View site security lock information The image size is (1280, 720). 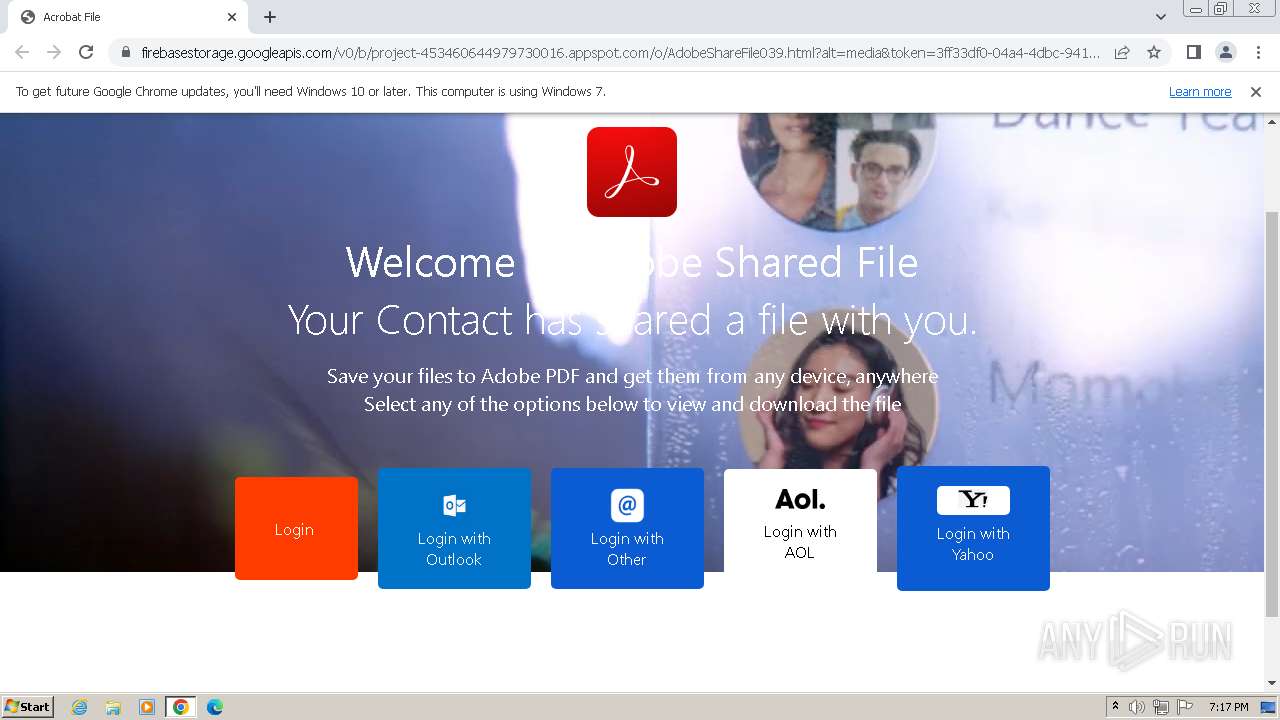tap(126, 52)
